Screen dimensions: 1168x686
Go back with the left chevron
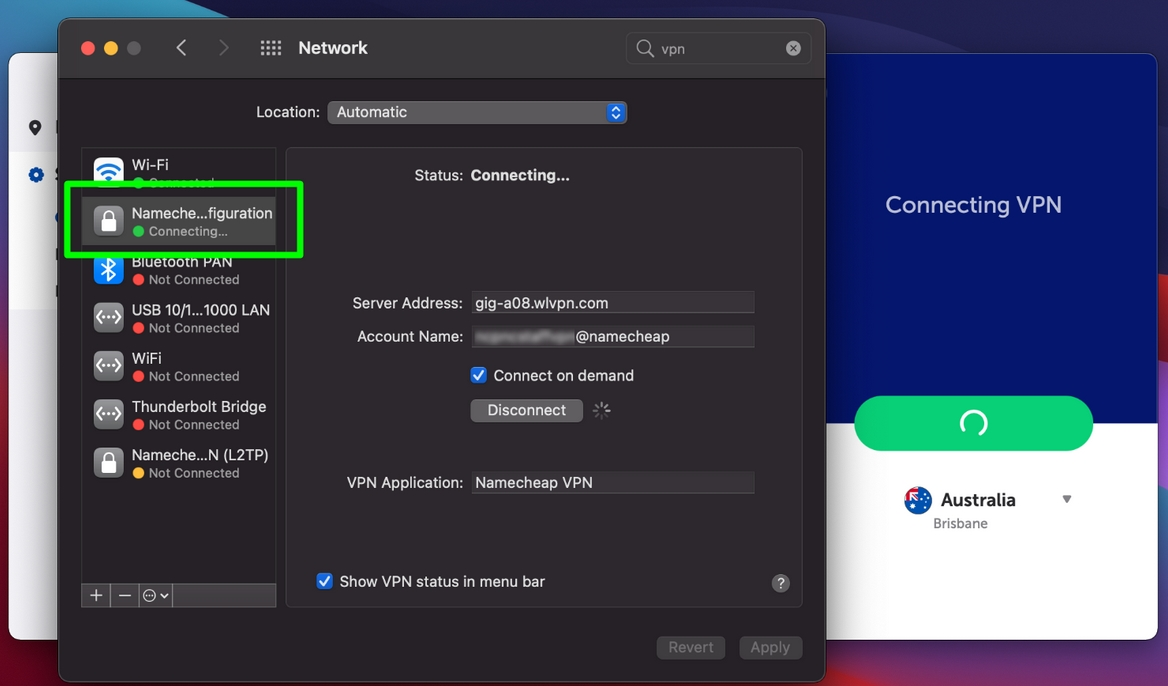[x=181, y=48]
